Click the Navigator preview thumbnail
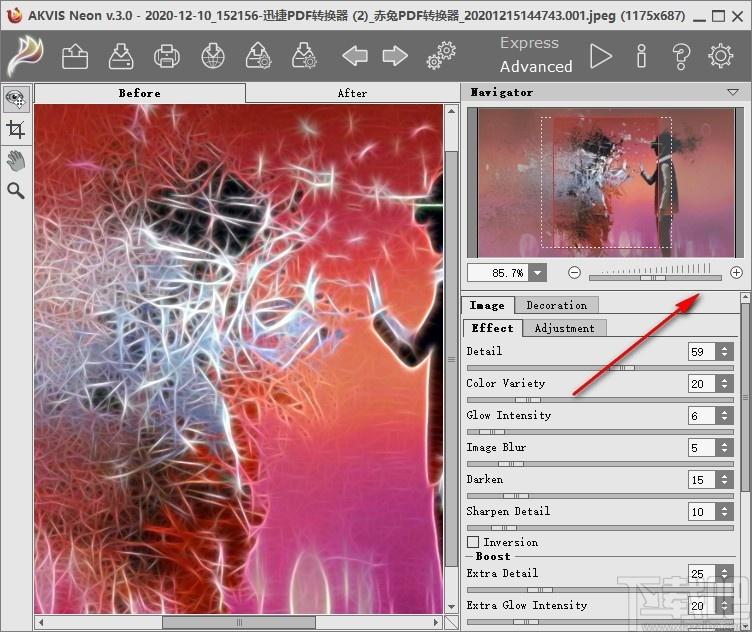 [606, 182]
